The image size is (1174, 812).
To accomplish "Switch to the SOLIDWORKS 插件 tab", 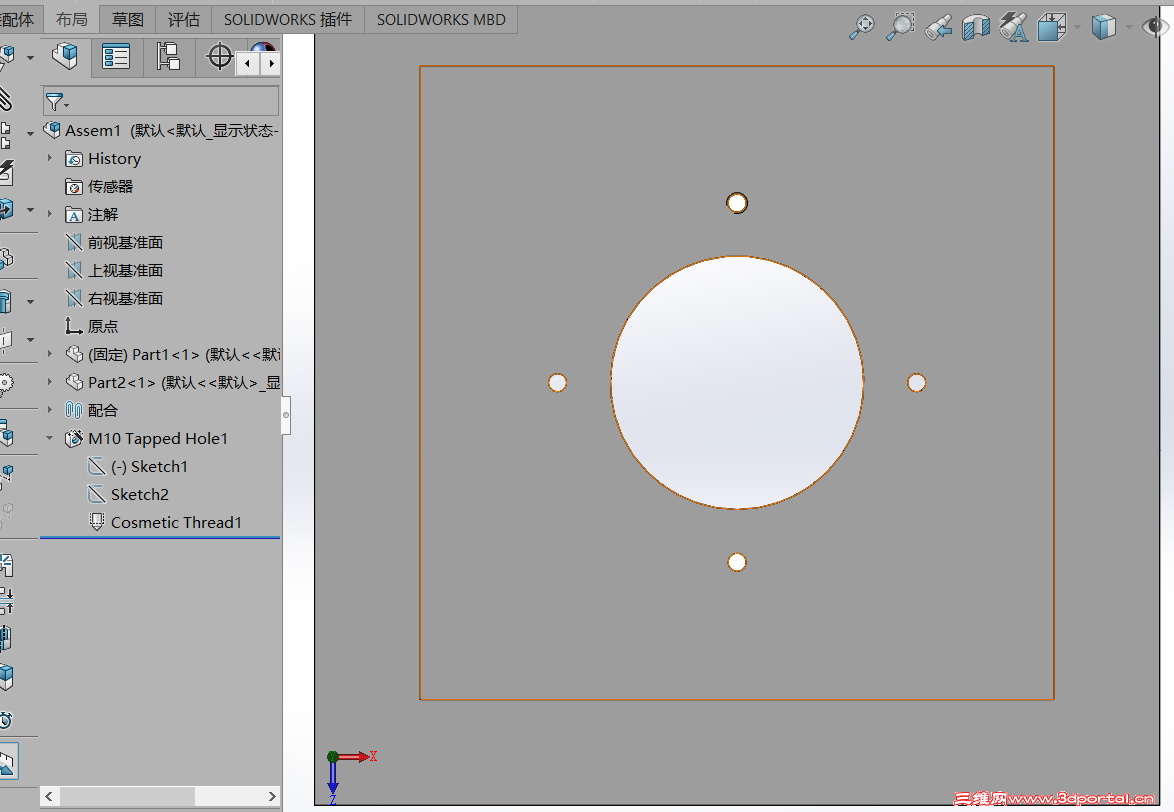I will coord(288,19).
